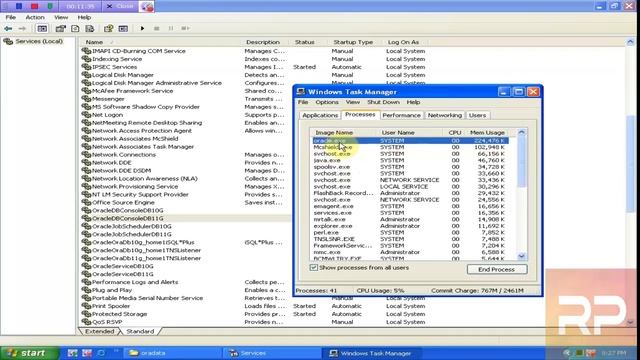The width and height of the screenshot is (640, 360).
Task: Switch to the Users tab
Action: tap(477, 115)
